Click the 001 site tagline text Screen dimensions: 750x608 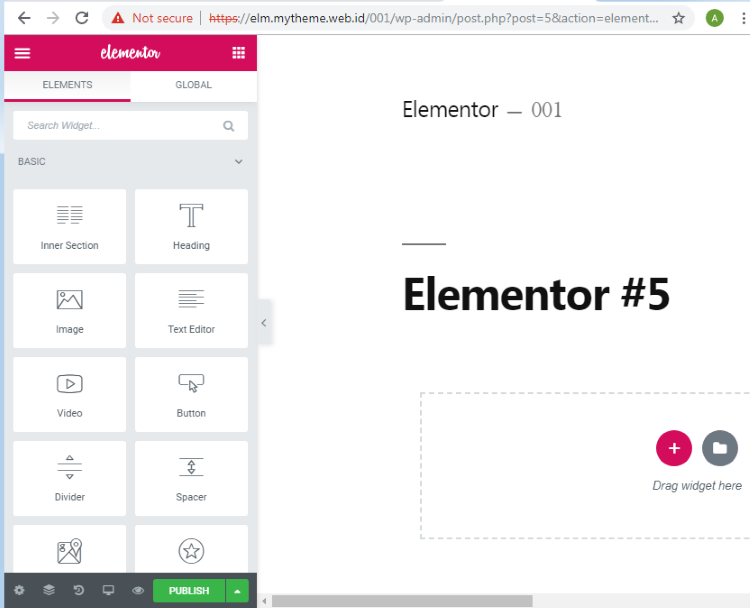[x=546, y=110]
